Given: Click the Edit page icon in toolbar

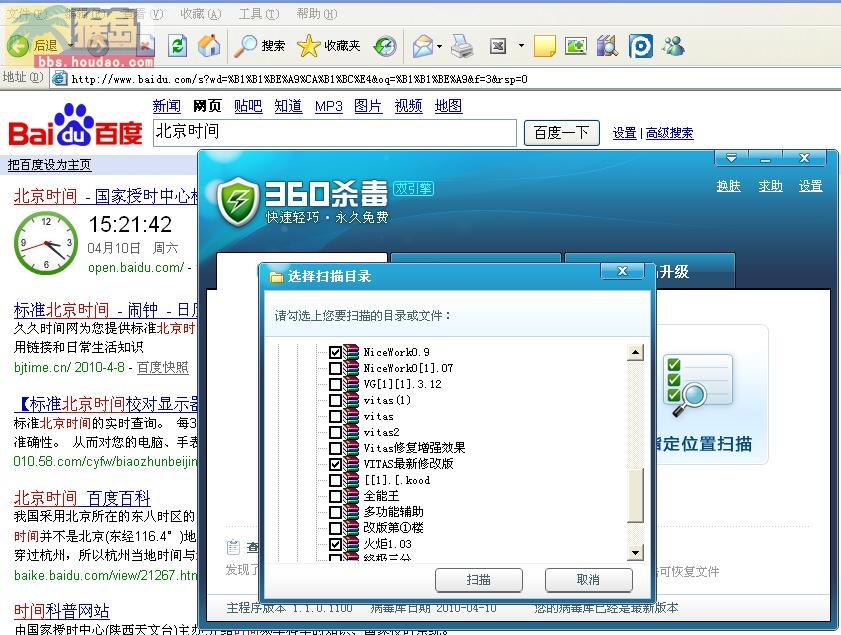Looking at the screenshot, I should pos(498,46).
